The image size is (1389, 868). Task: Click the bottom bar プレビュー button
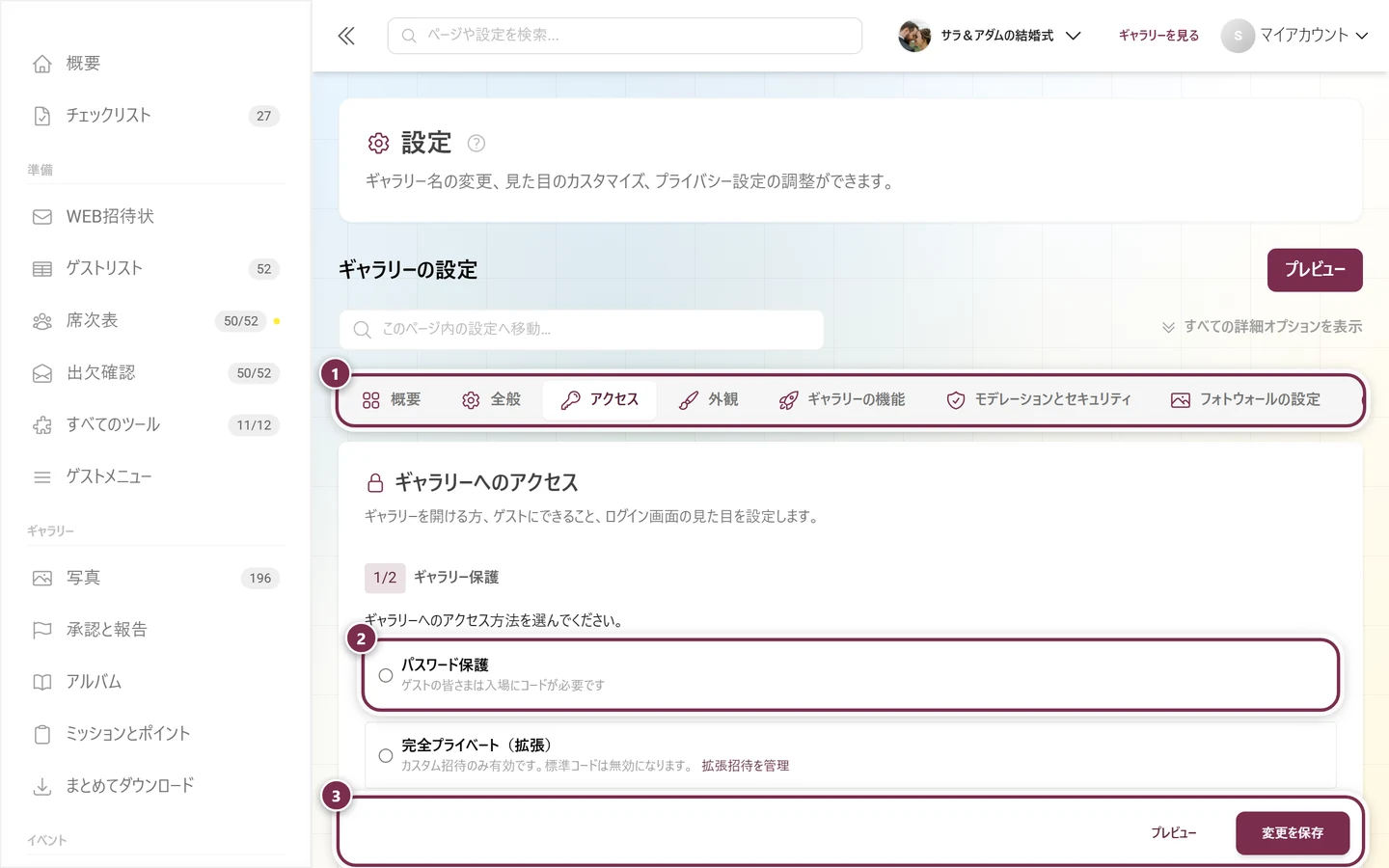coord(1173,833)
